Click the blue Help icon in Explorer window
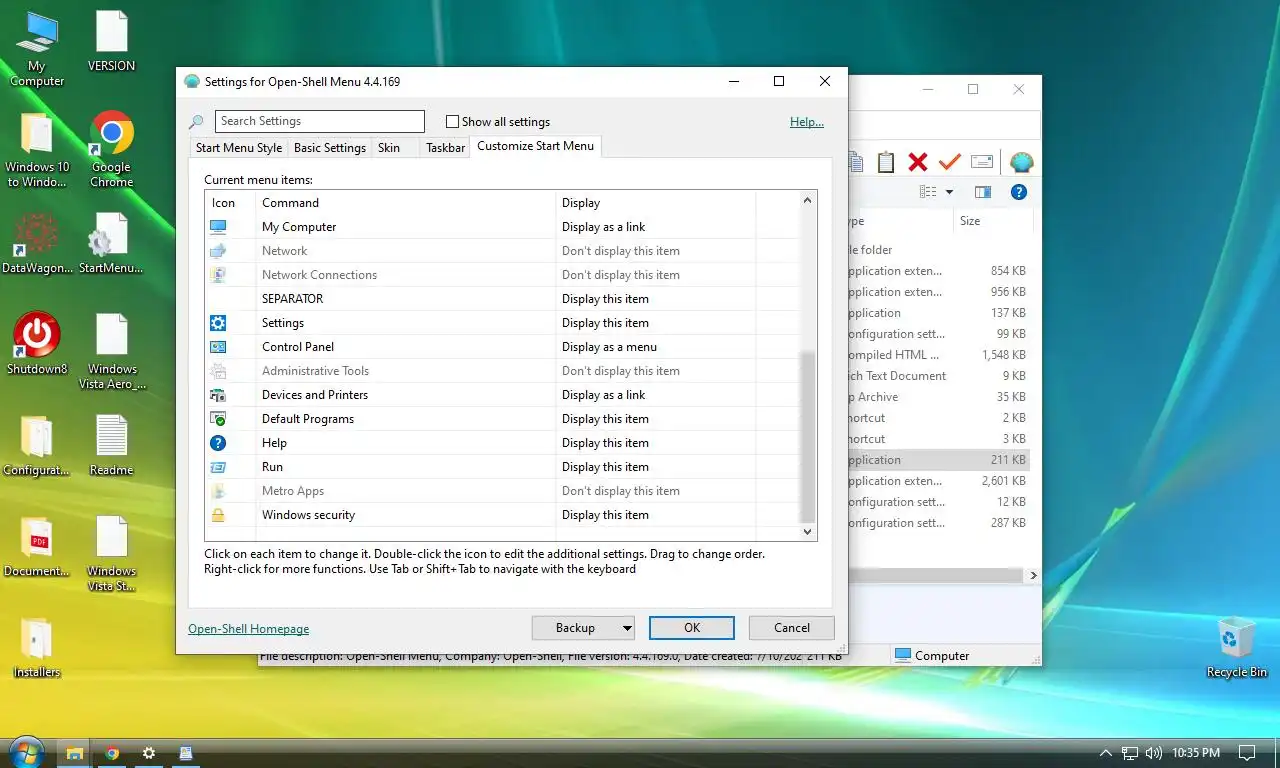Viewport: 1280px width, 768px height. (1019, 192)
